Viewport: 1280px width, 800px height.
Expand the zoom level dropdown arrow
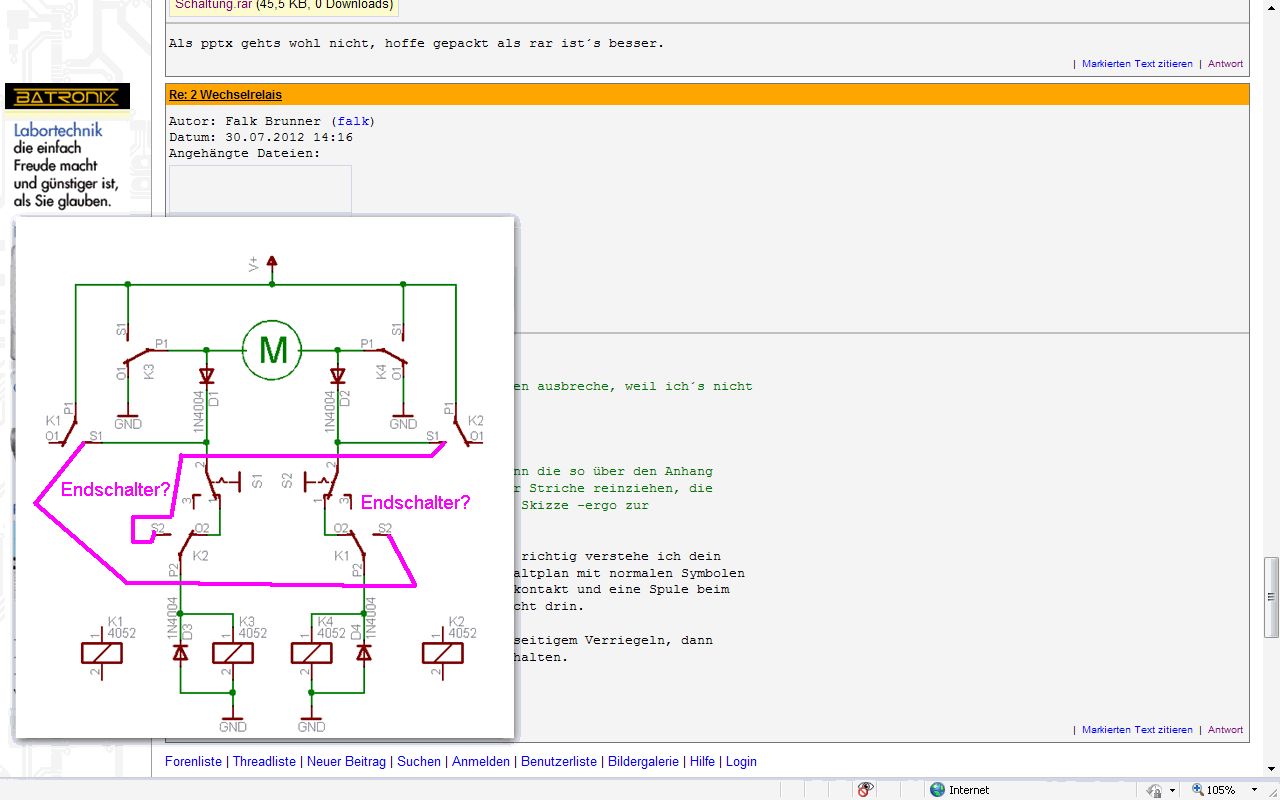coord(1254,790)
